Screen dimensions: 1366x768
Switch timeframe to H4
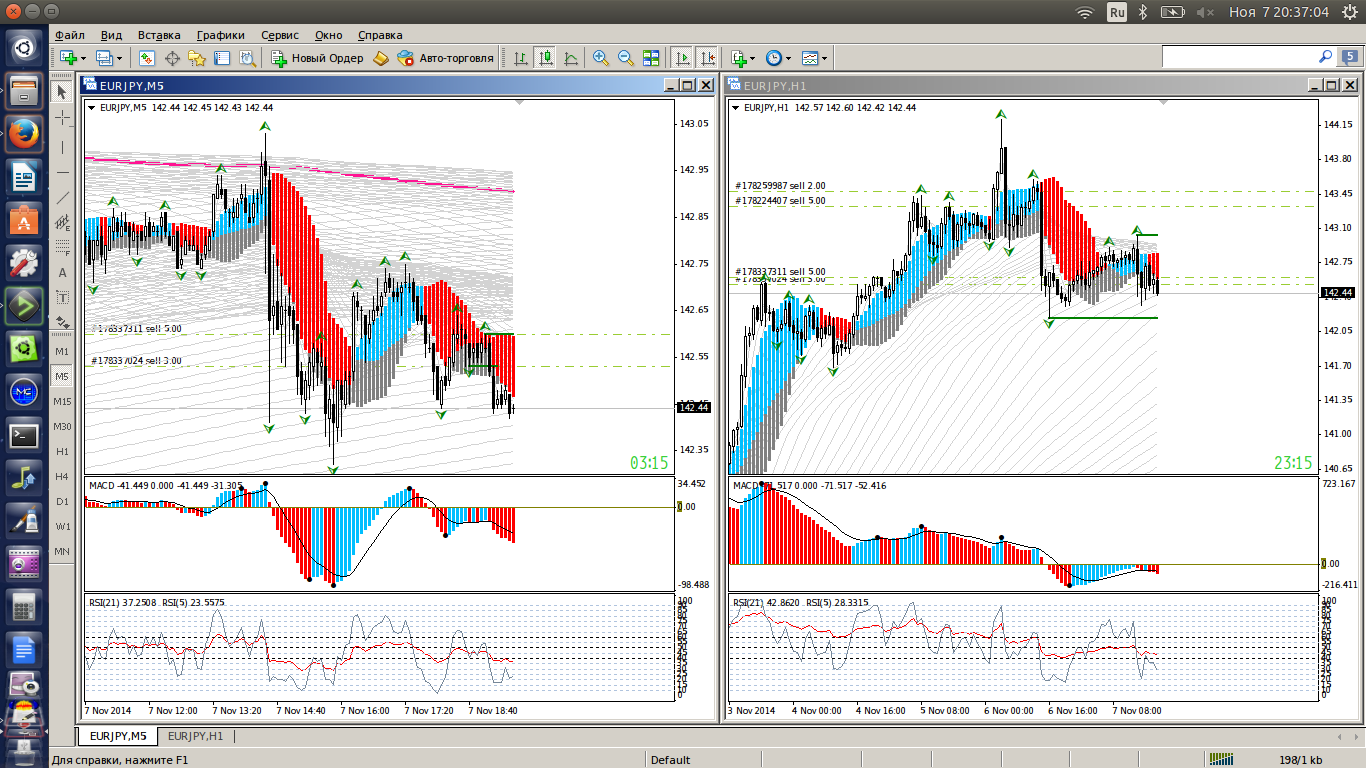(62, 477)
